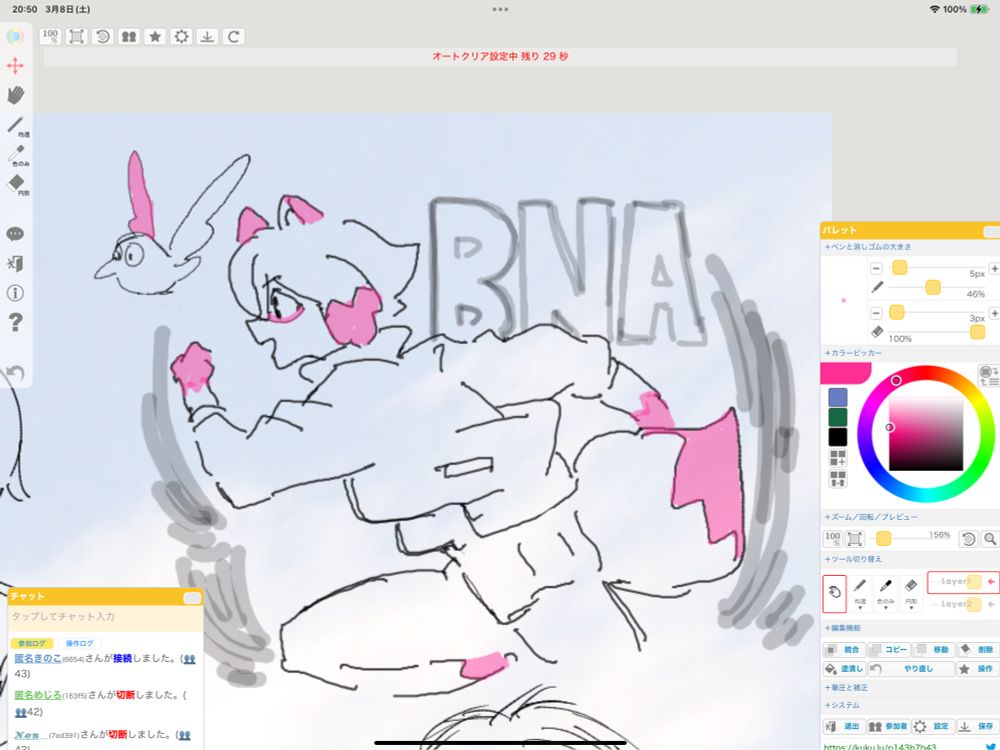
Task: Click the Twitter bird icon
Action: point(992,746)
